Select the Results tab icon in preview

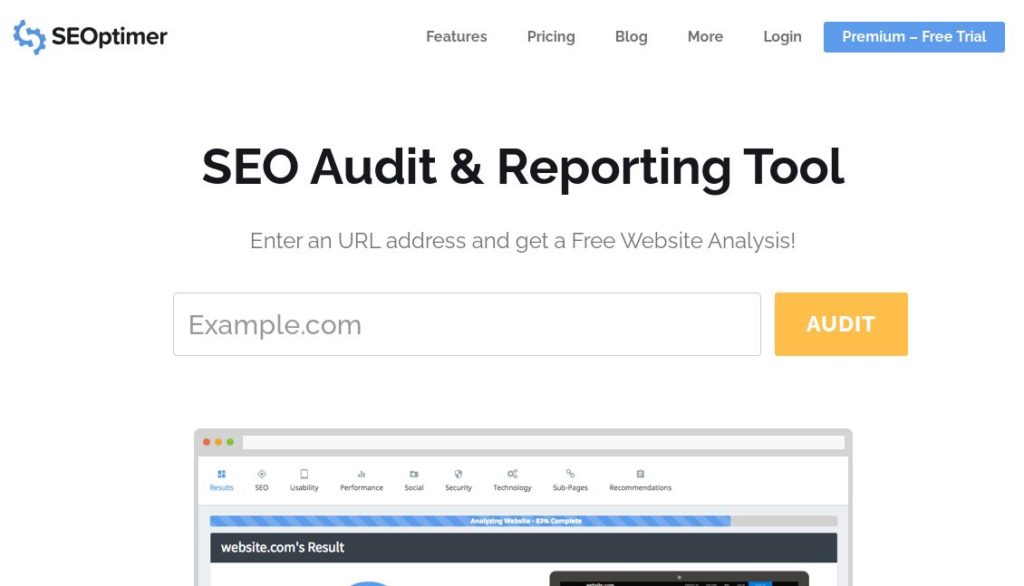coord(221,474)
